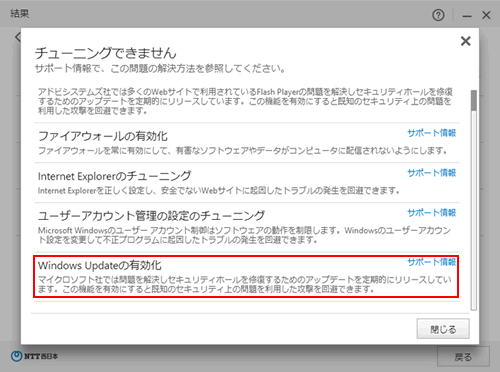Close the チューニングできません dialog with X
Image resolution: width=500 pixels, height=372 pixels.
click(465, 41)
